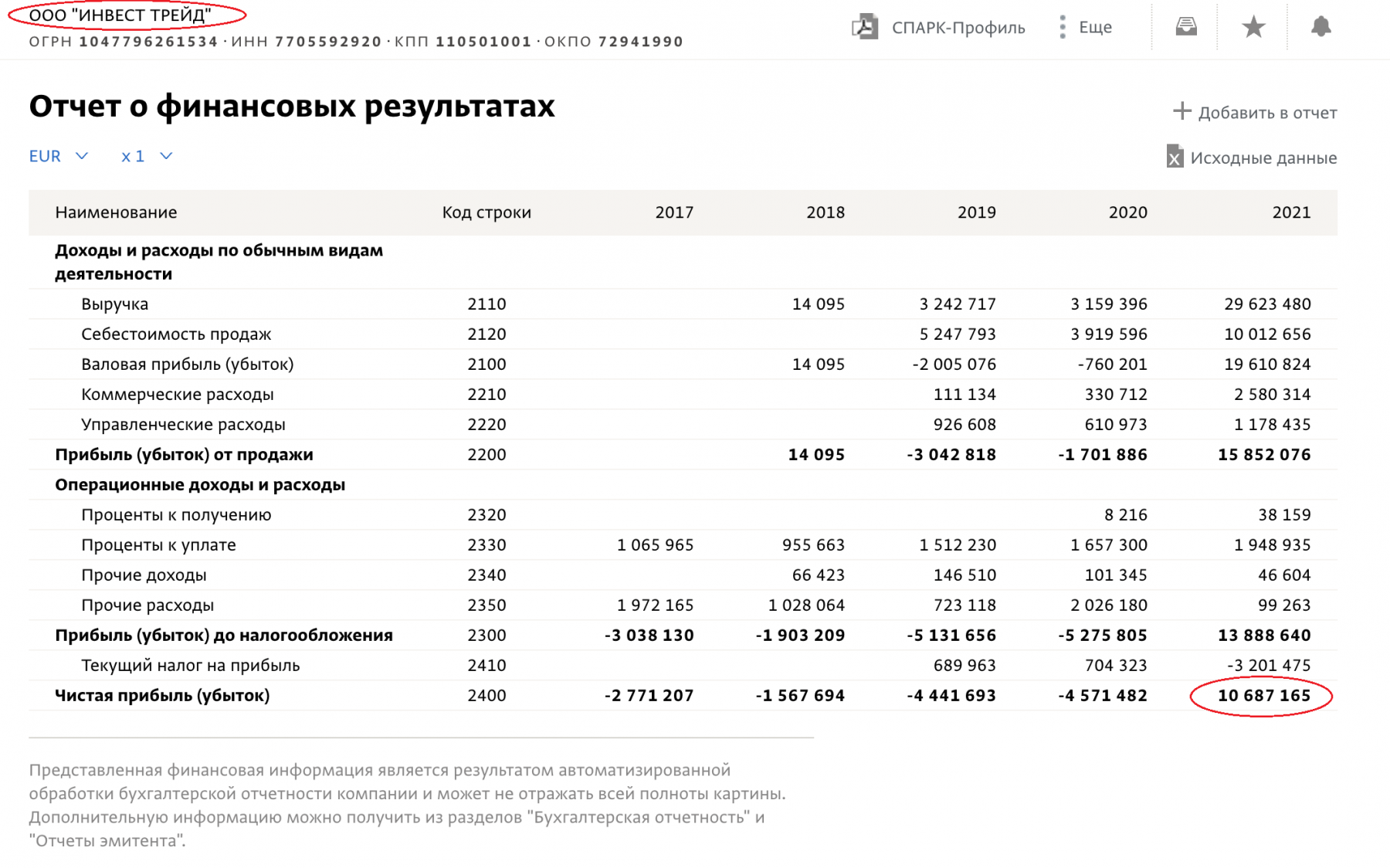Click the notification bell icon
The image size is (1390, 868).
tap(1321, 27)
